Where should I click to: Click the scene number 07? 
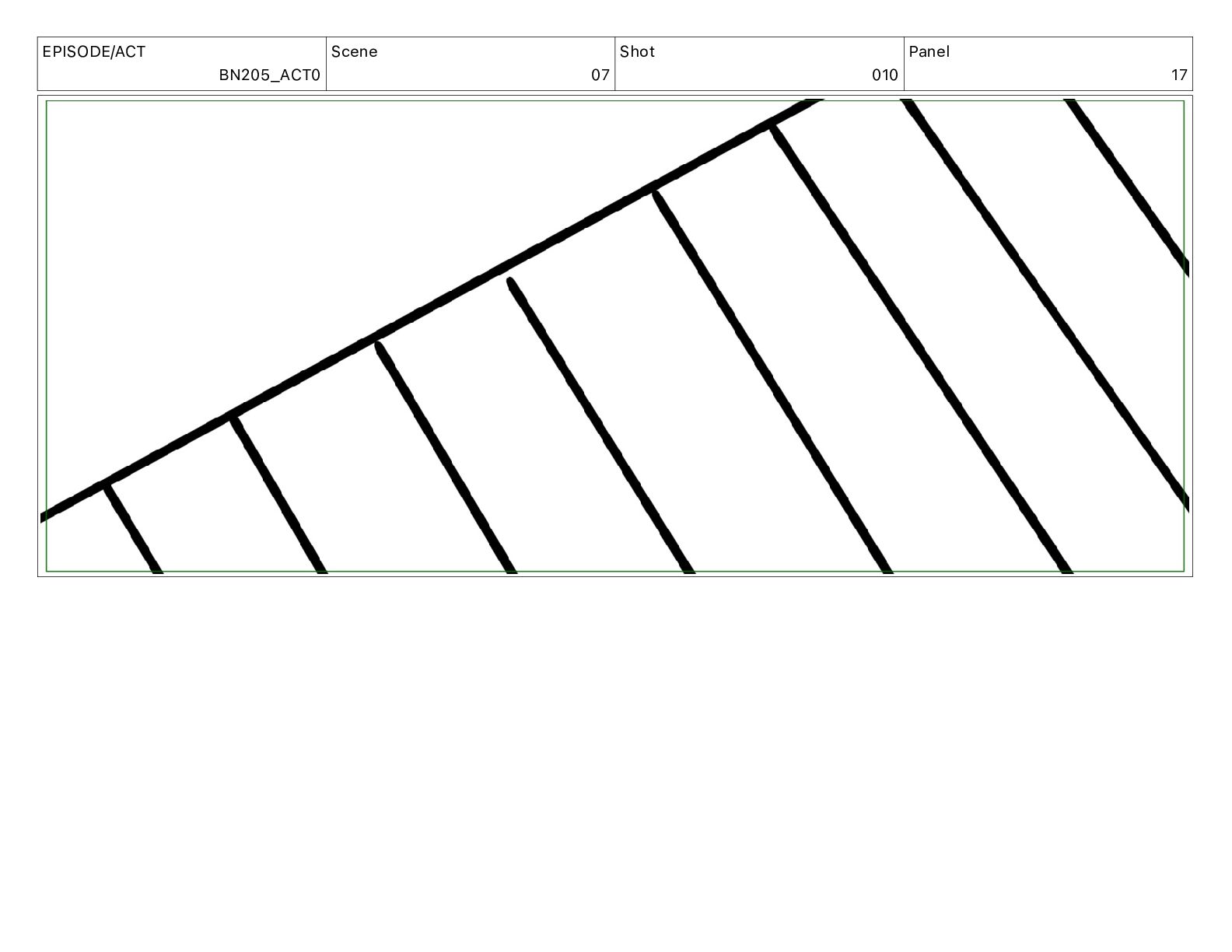[600, 75]
